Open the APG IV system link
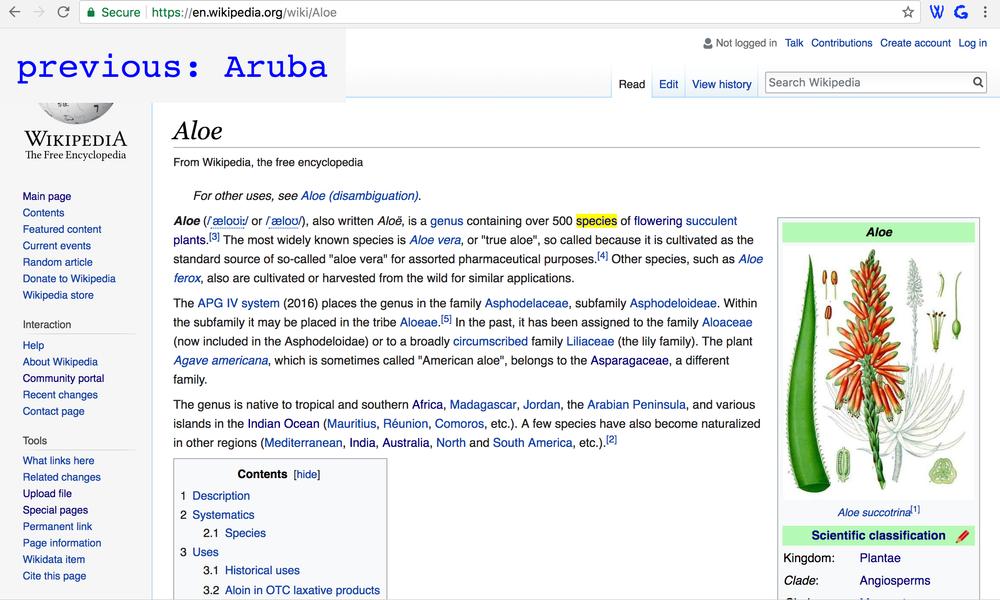This screenshot has height=600, width=1000. pyautogui.click(x=239, y=304)
